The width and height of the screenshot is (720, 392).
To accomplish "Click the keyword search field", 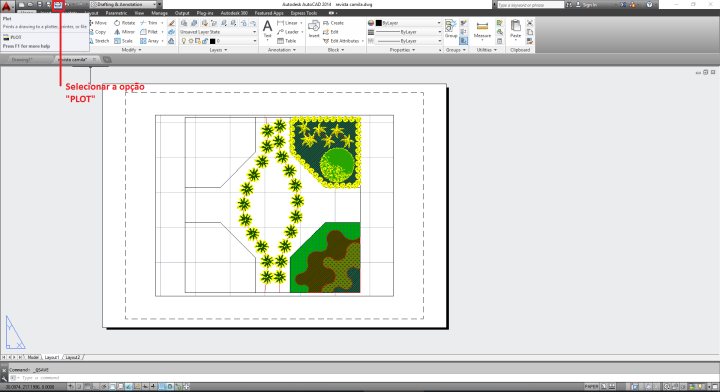I will [x=530, y=5].
